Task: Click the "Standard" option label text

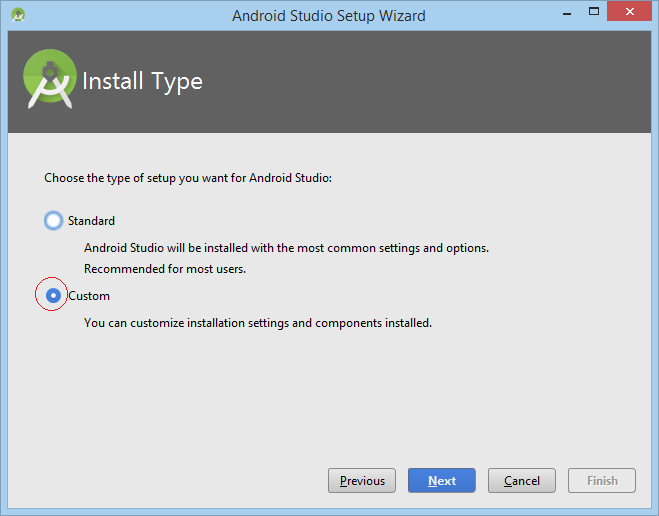Action: (91, 221)
